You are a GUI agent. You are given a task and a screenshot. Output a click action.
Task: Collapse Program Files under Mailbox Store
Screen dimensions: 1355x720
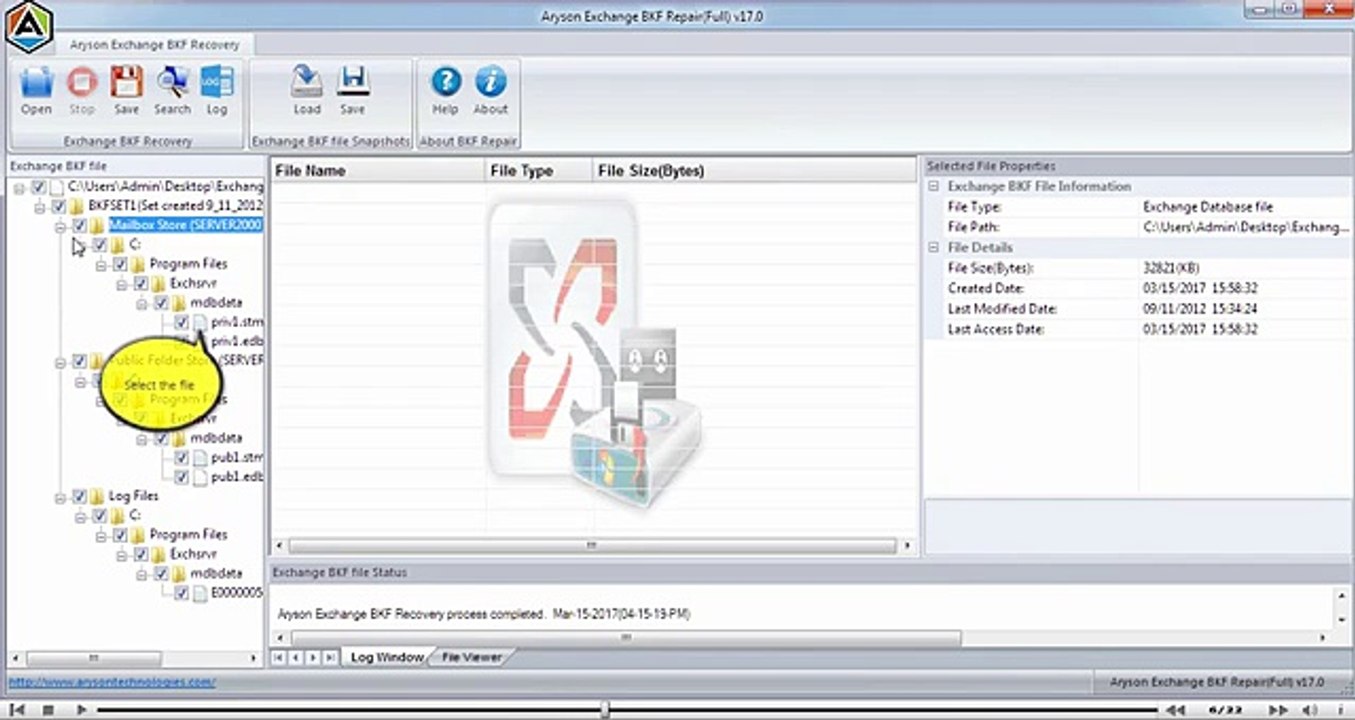pos(101,264)
